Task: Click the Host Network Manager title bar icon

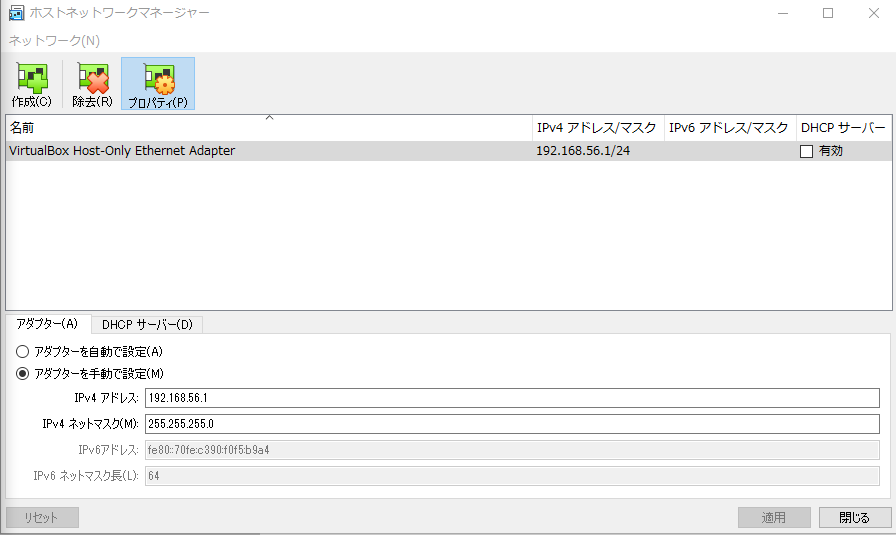Action: [x=16, y=13]
